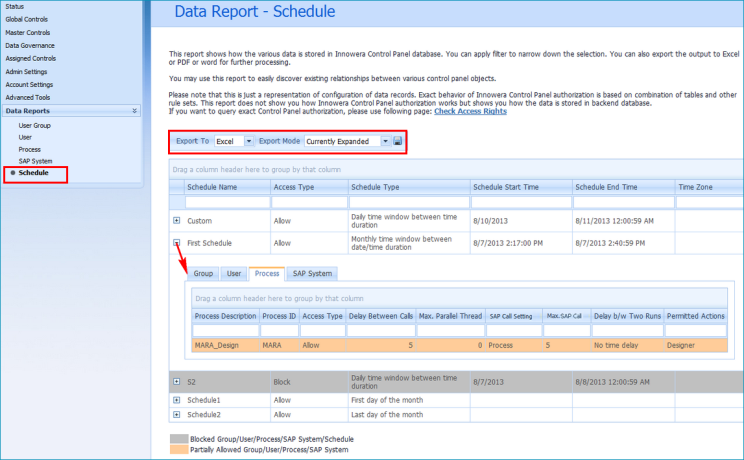Click the Schedule Type filter field
The image size is (744, 460).
409,203
